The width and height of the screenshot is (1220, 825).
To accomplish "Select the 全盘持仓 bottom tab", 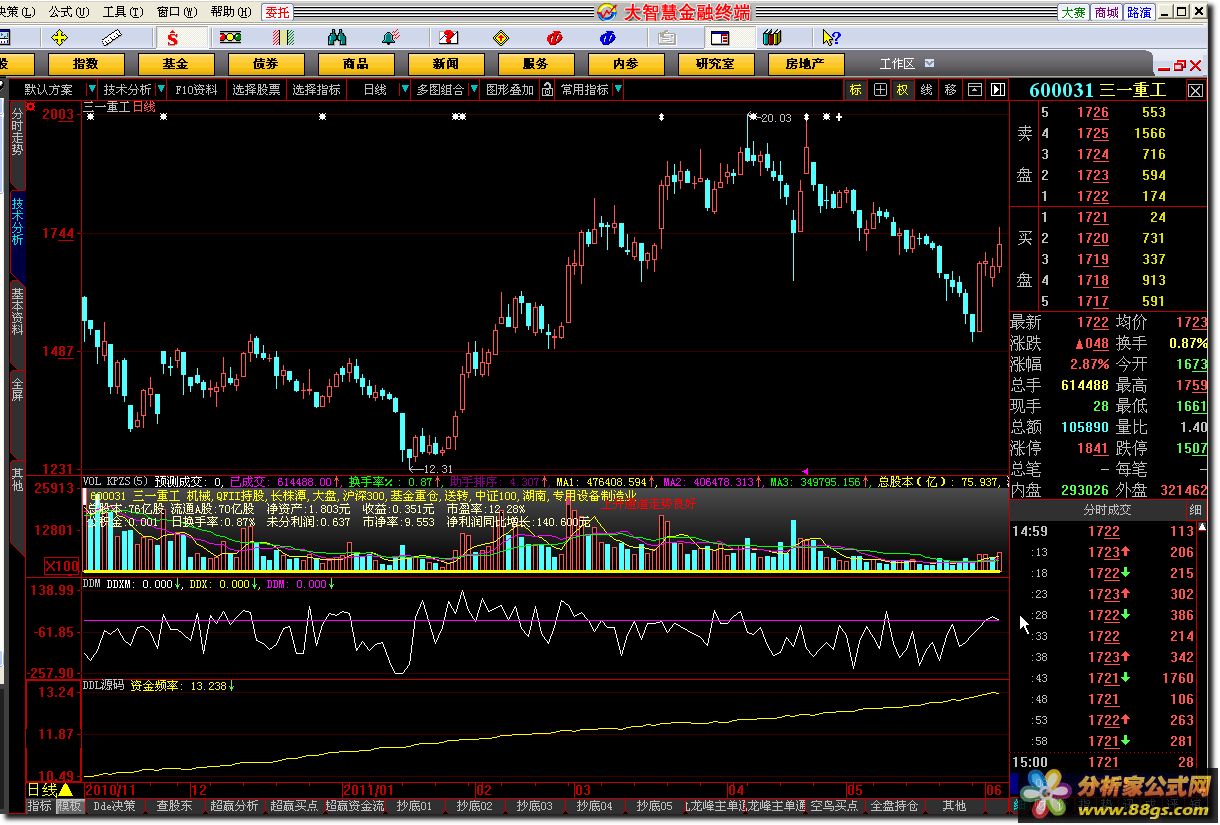I will click(x=894, y=805).
